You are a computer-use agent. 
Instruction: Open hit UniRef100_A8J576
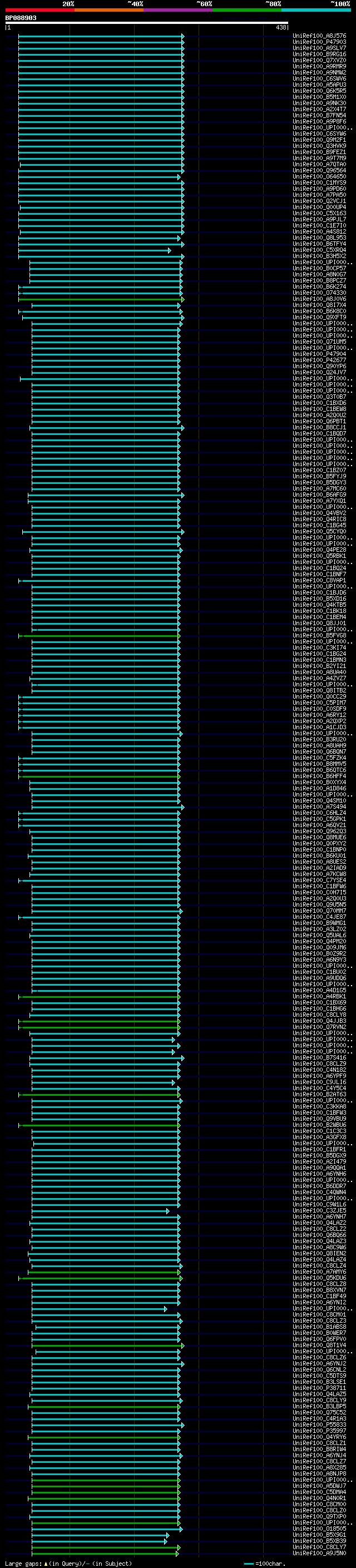point(319,37)
